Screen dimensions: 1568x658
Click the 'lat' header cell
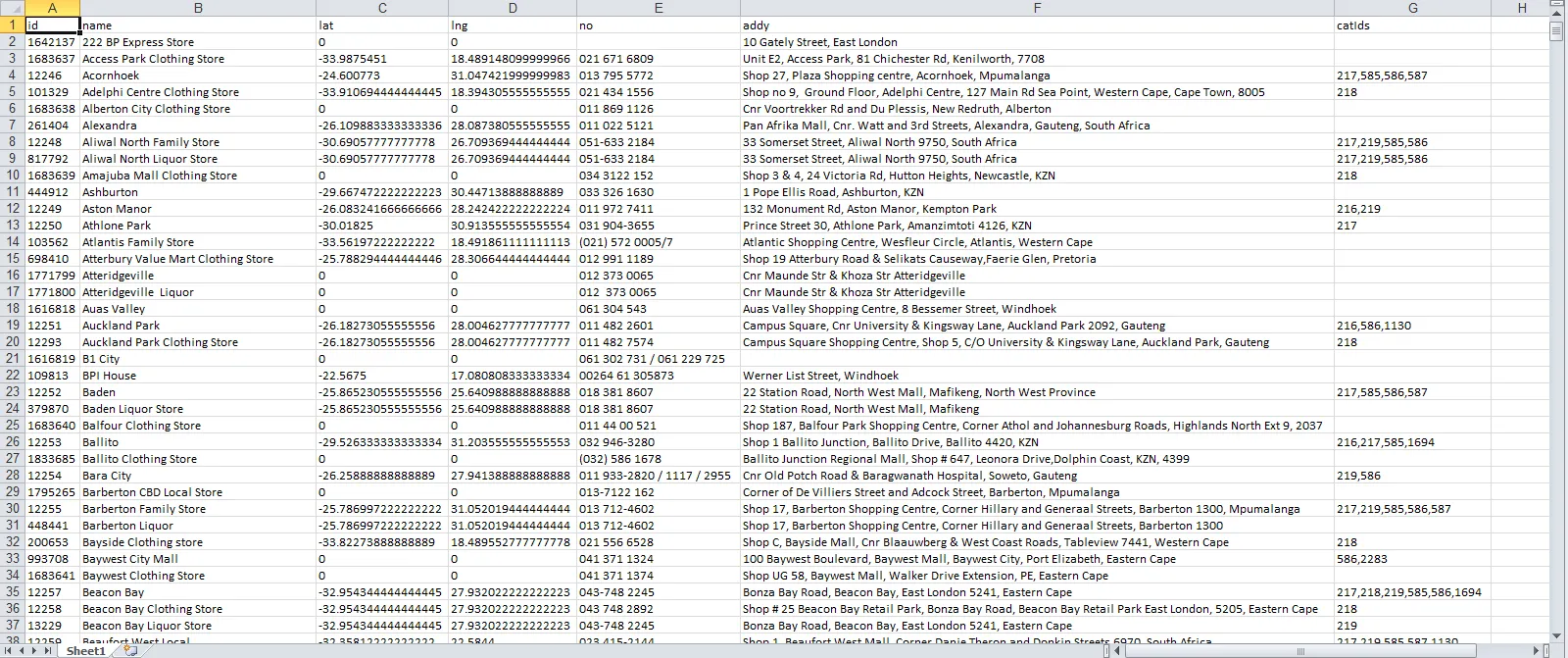pos(382,25)
